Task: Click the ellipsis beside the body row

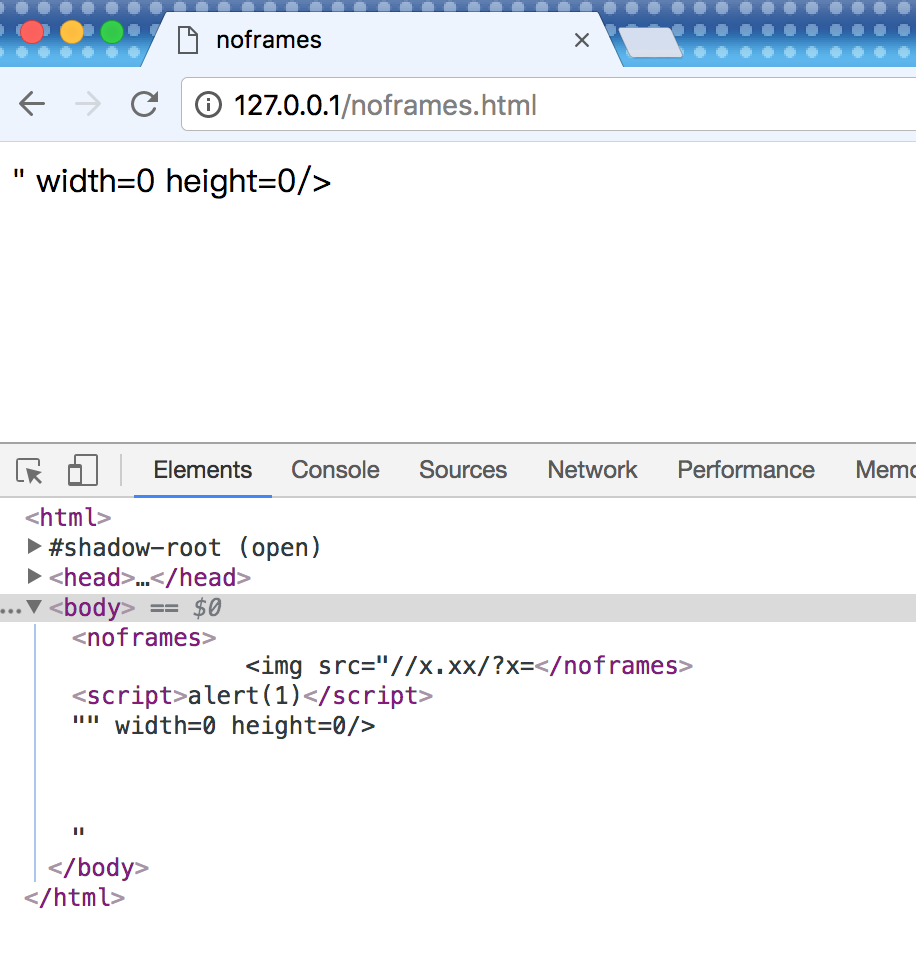Action: (x=11, y=609)
